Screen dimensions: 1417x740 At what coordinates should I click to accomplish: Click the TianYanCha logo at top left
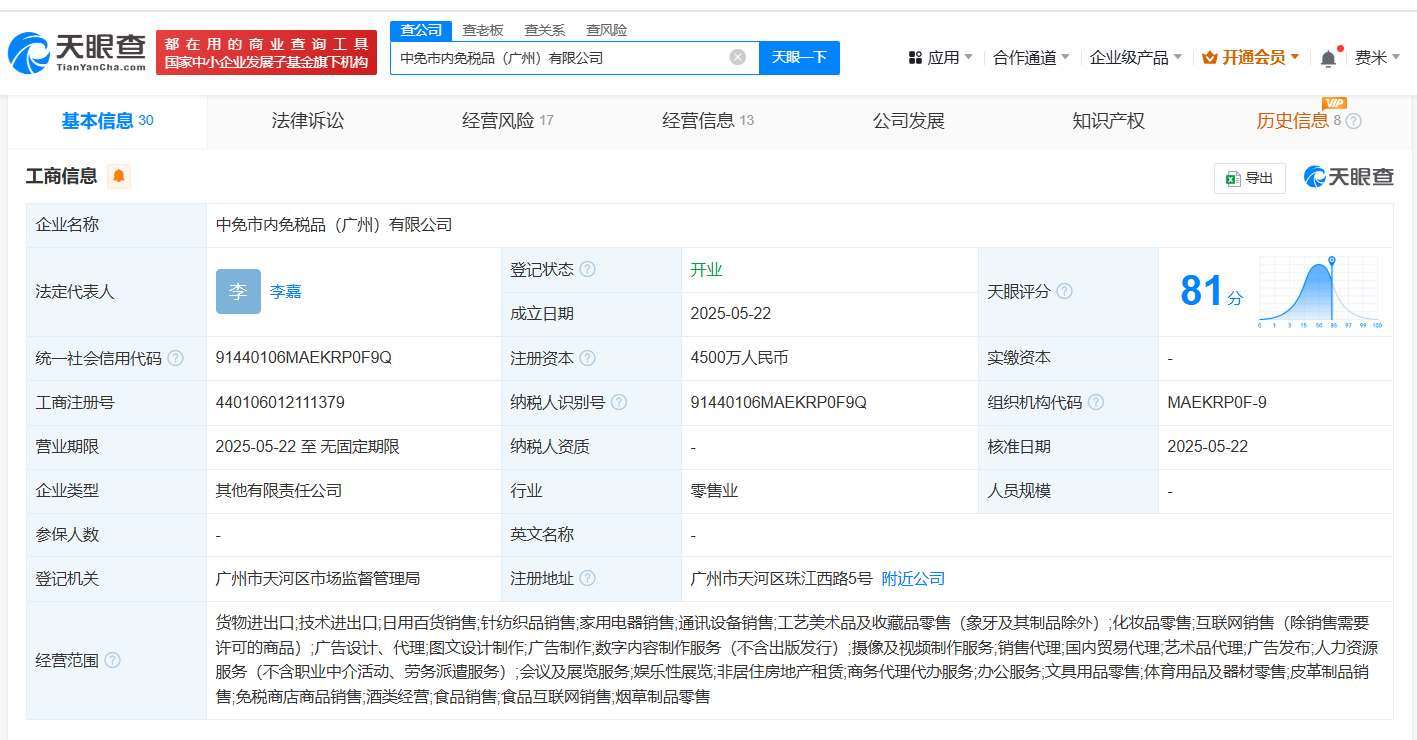(x=77, y=53)
